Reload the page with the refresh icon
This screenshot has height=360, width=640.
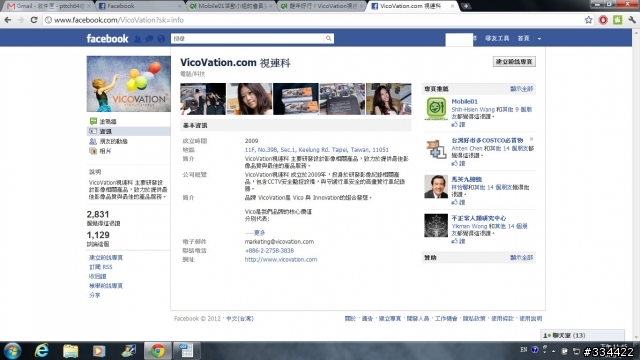pyautogui.click(x=34, y=20)
